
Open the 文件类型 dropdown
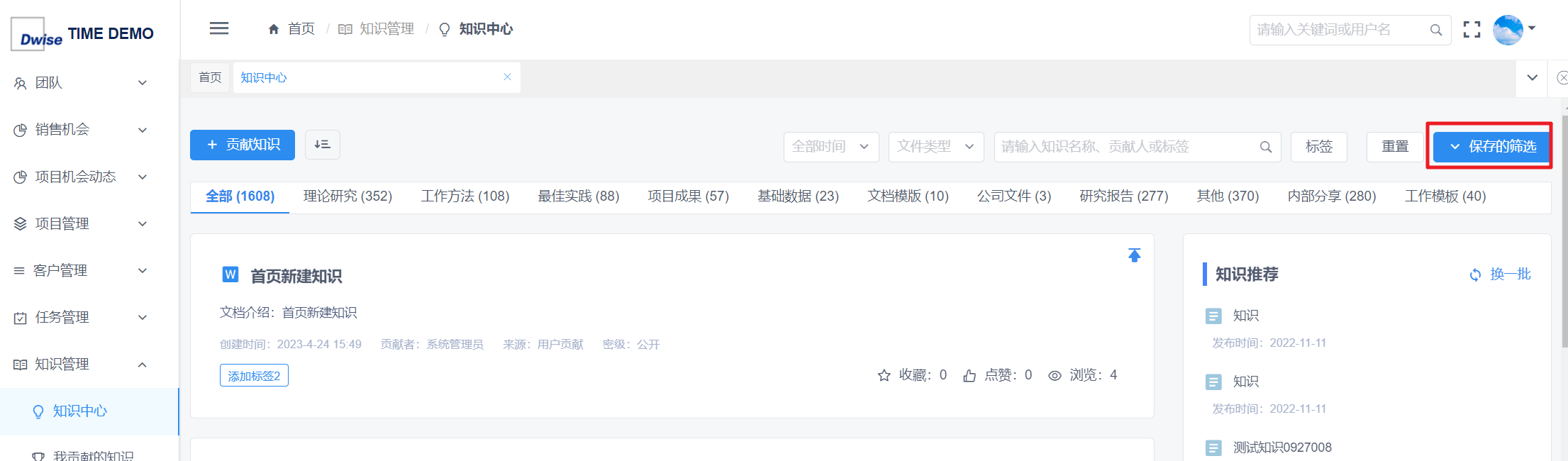point(936,147)
